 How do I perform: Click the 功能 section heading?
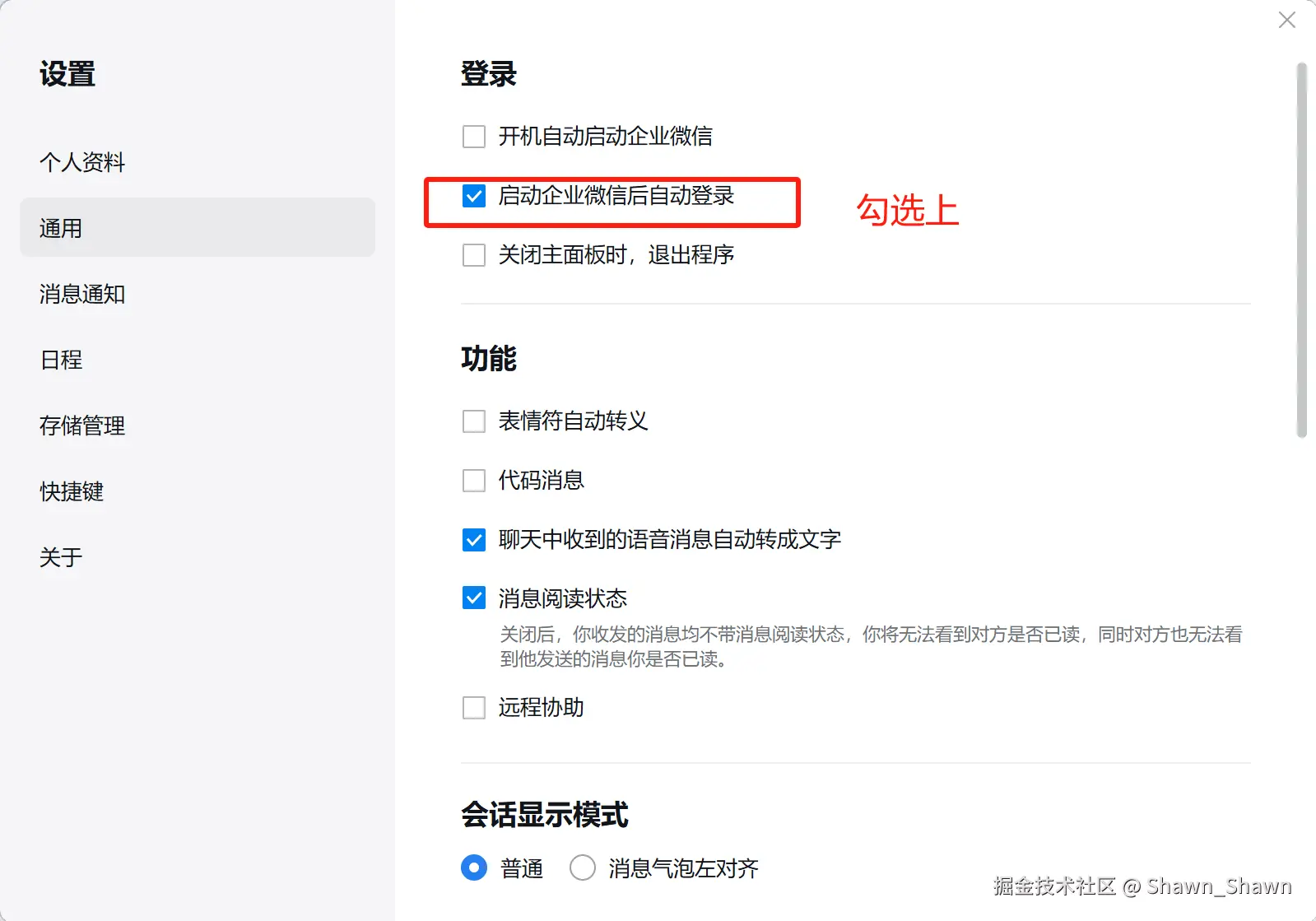tap(489, 359)
